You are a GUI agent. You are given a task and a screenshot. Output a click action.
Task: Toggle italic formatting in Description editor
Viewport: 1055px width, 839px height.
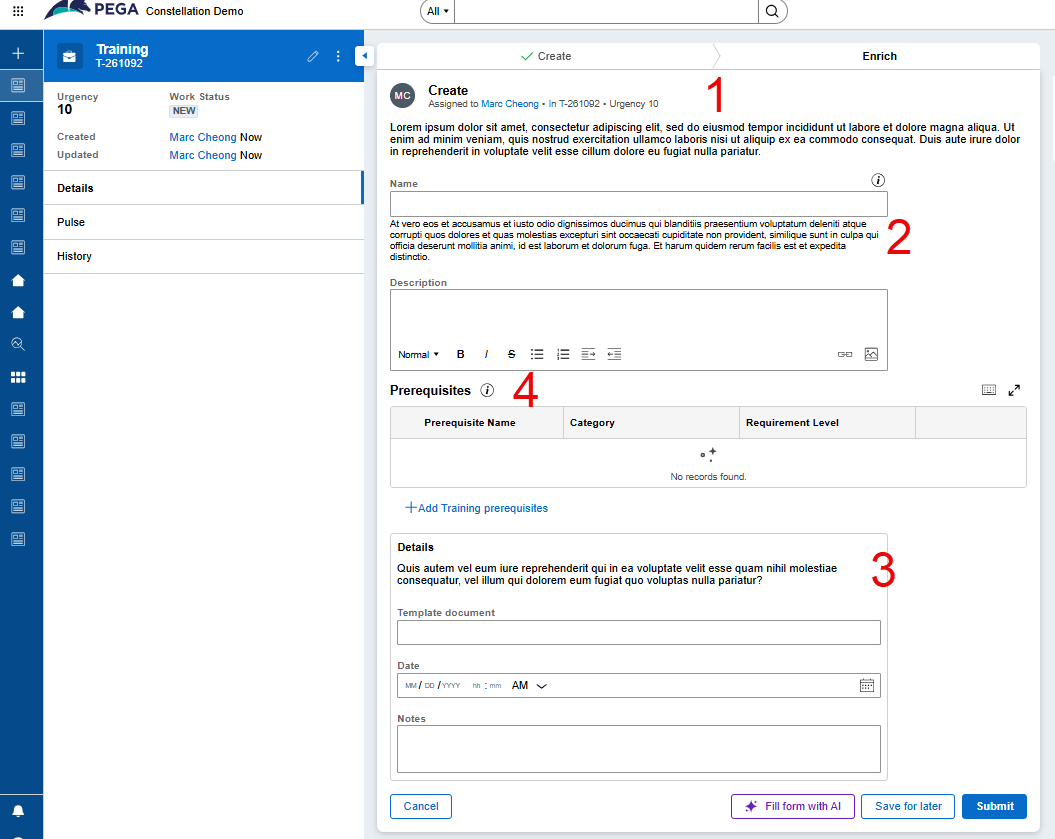click(487, 354)
